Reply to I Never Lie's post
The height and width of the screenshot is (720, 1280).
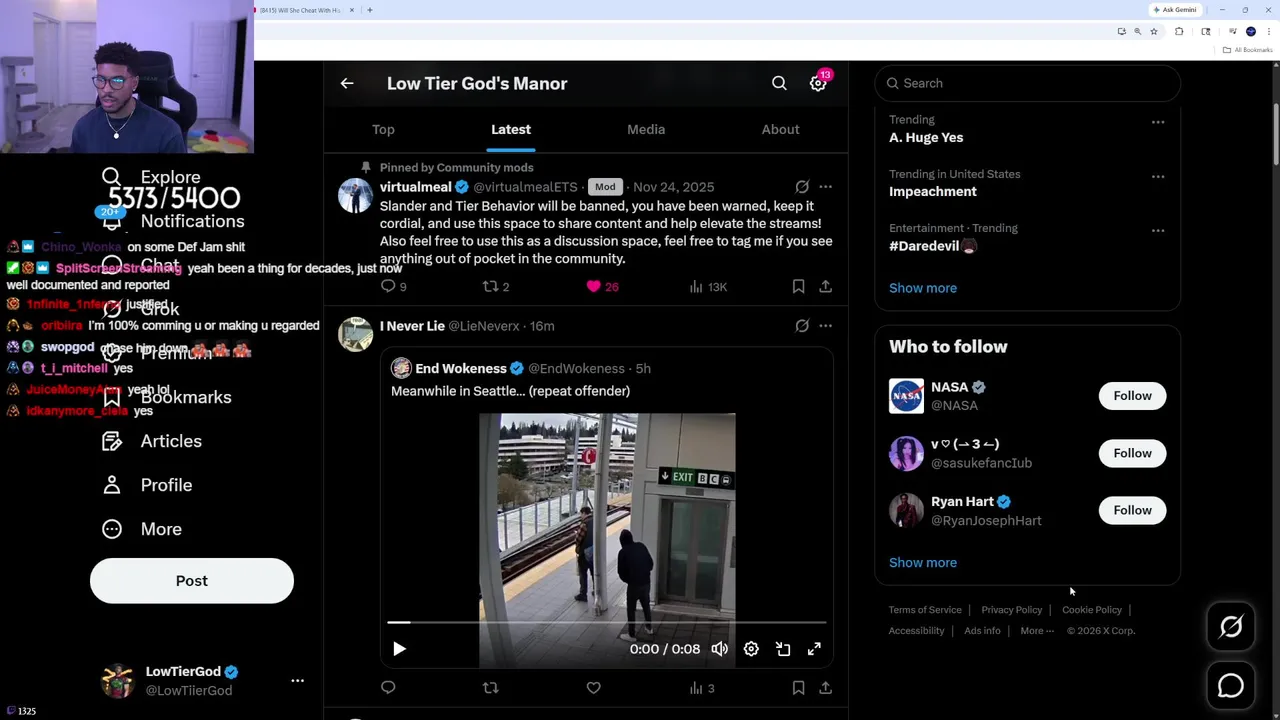tap(388, 688)
